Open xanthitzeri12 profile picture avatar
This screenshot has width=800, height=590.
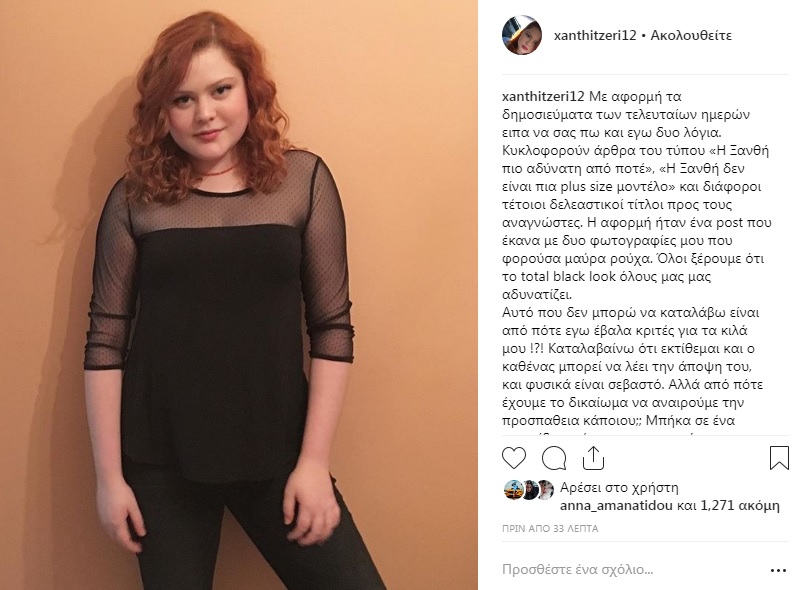pos(522,35)
